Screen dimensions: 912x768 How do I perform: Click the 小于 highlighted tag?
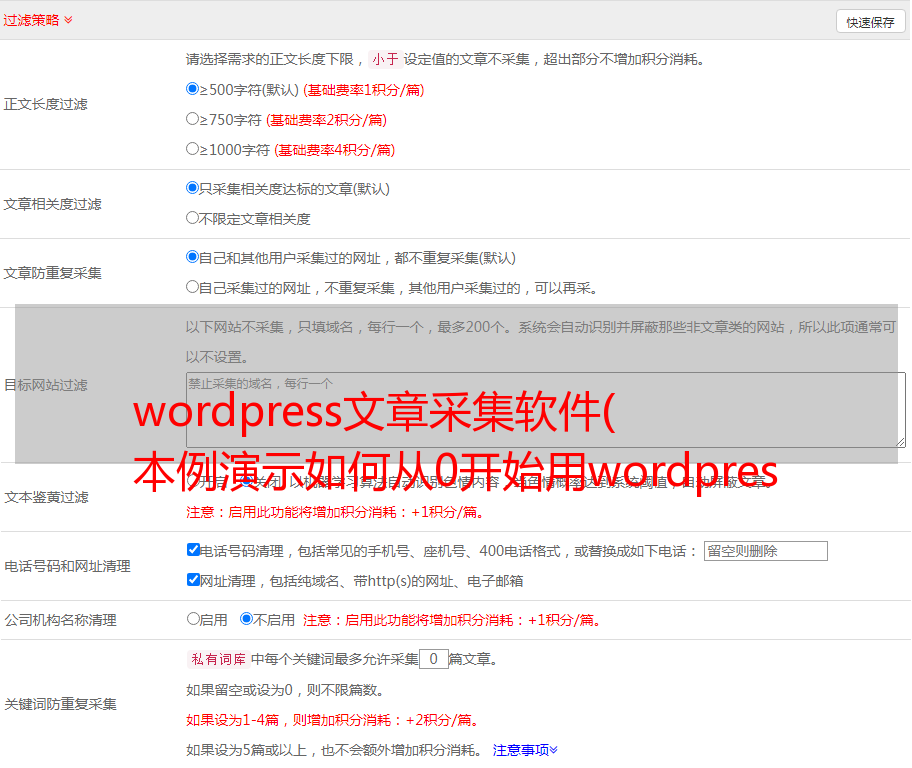385,59
